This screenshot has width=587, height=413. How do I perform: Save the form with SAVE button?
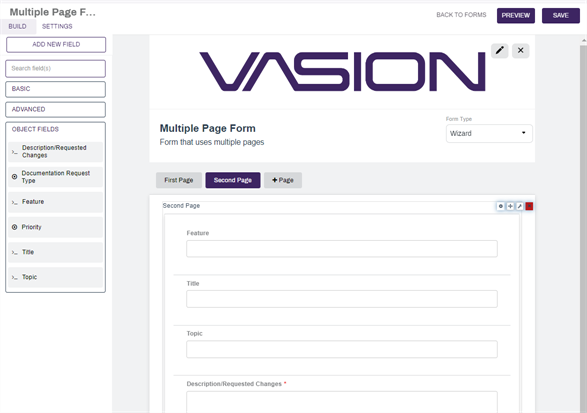coord(560,15)
